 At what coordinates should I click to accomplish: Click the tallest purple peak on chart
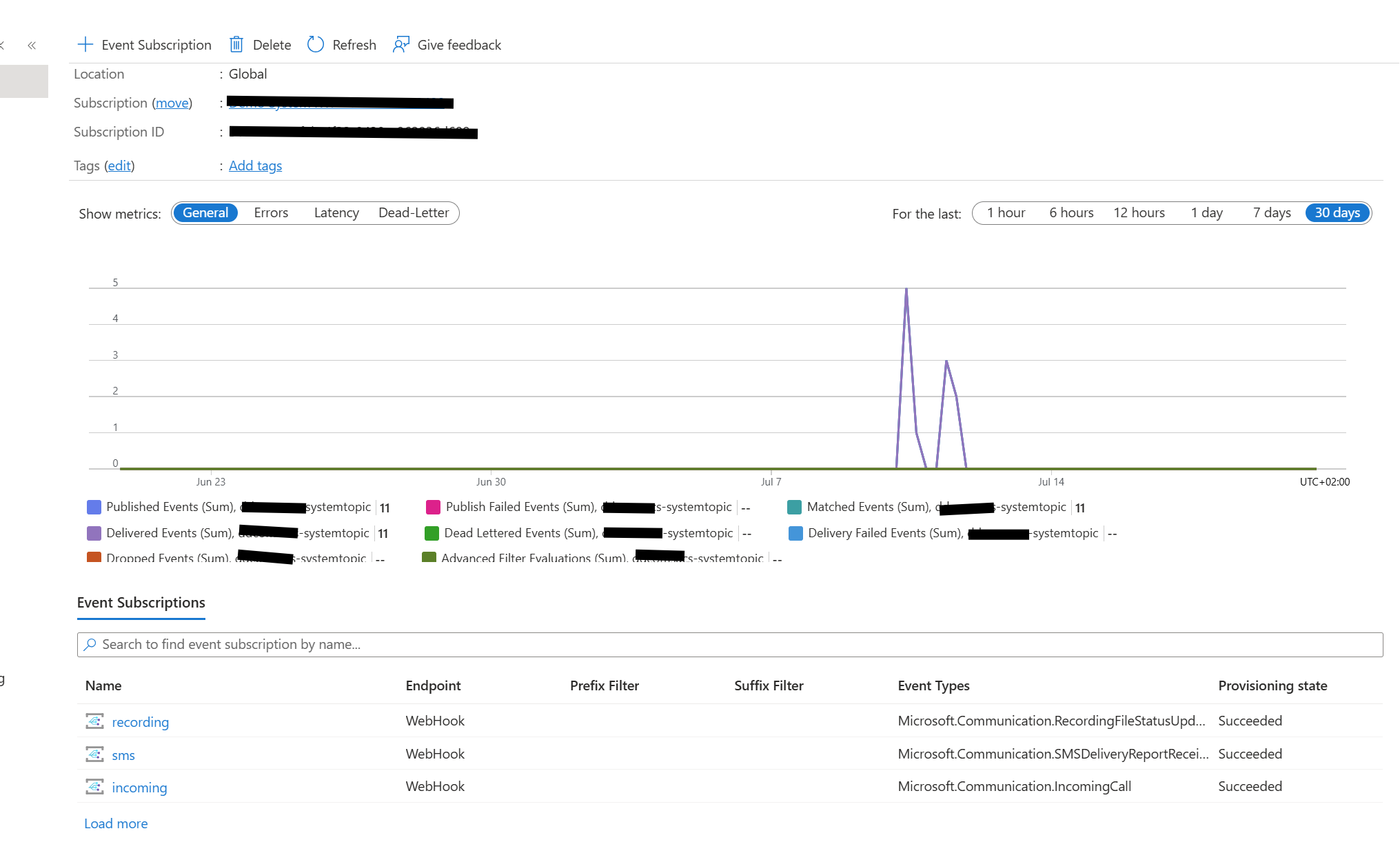click(906, 290)
